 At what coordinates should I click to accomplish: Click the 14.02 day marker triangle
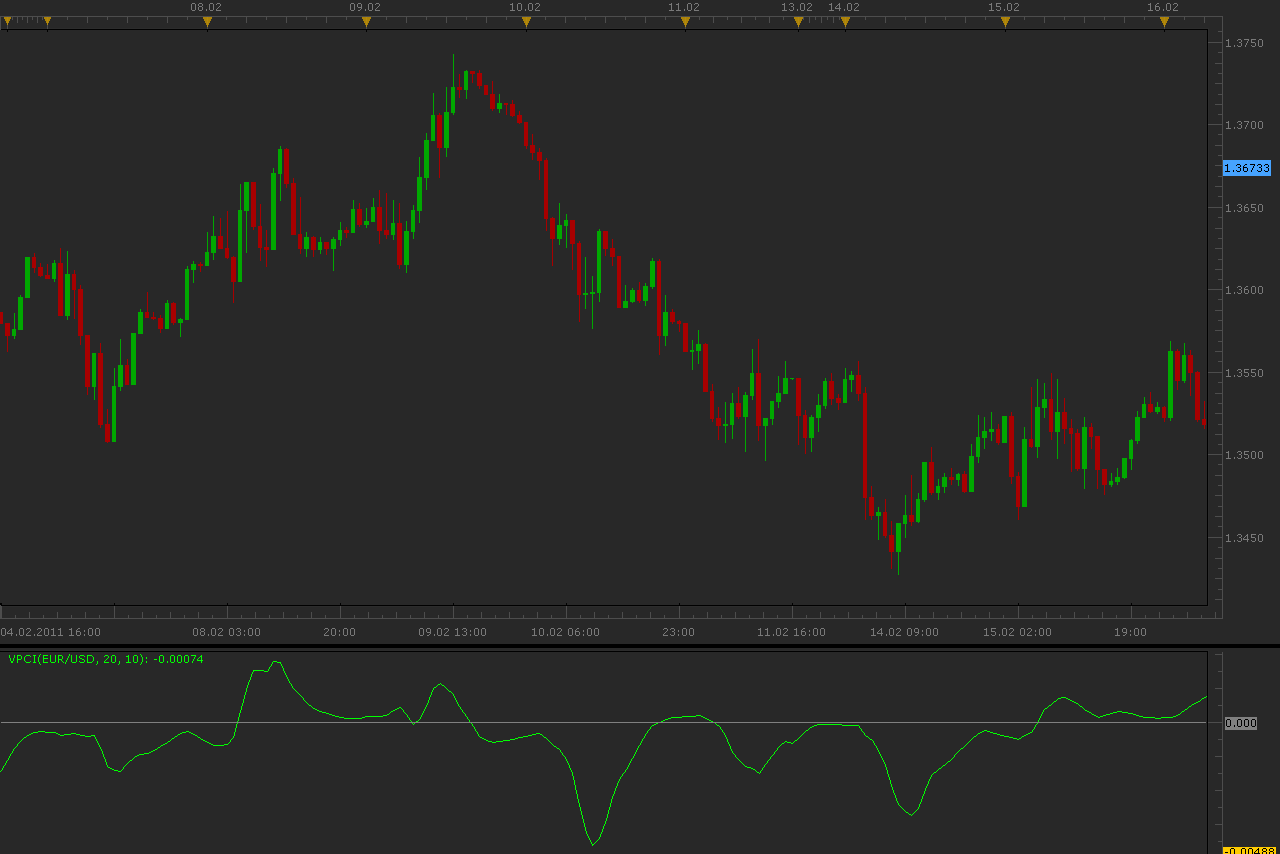tap(845, 21)
